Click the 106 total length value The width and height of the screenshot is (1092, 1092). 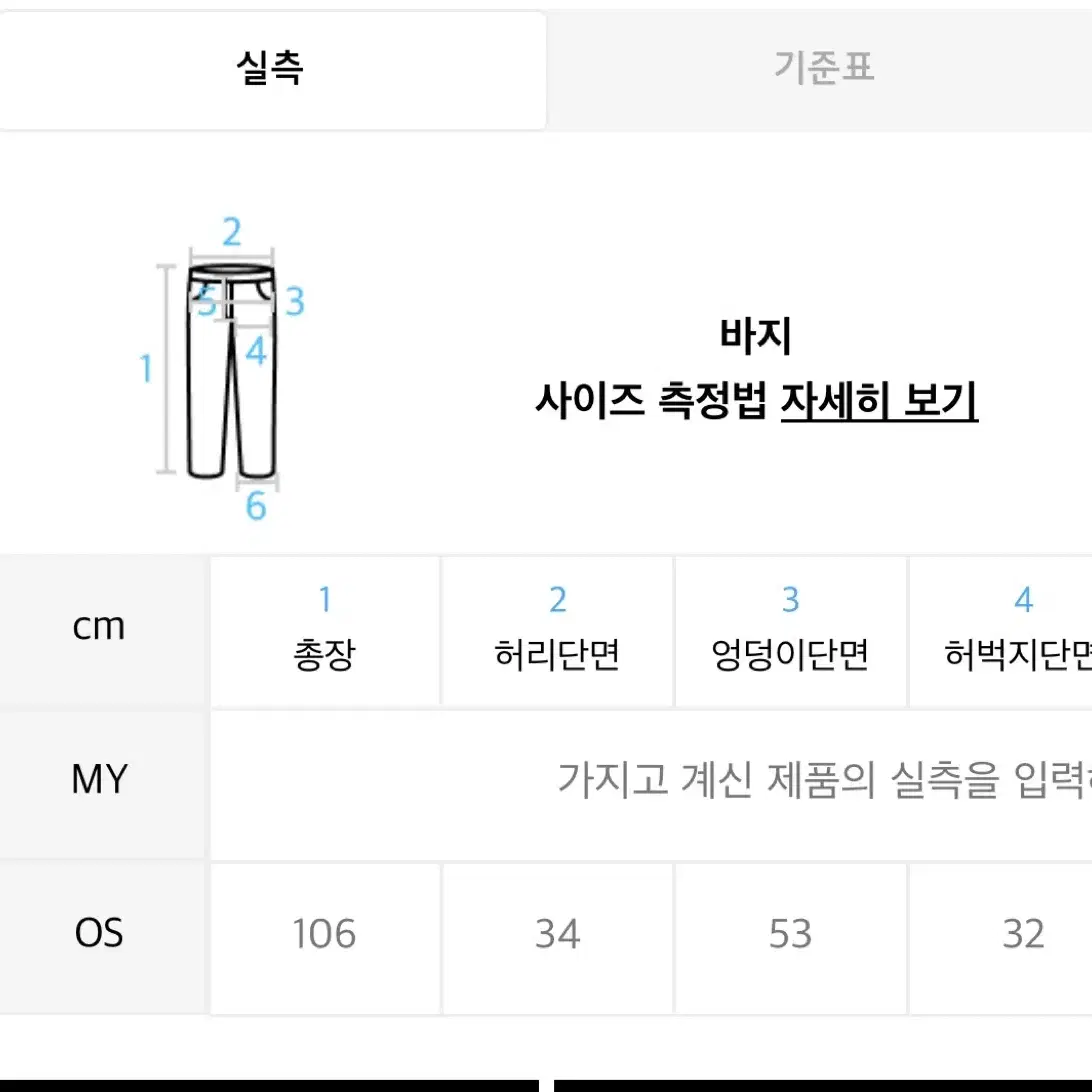pyautogui.click(x=325, y=934)
